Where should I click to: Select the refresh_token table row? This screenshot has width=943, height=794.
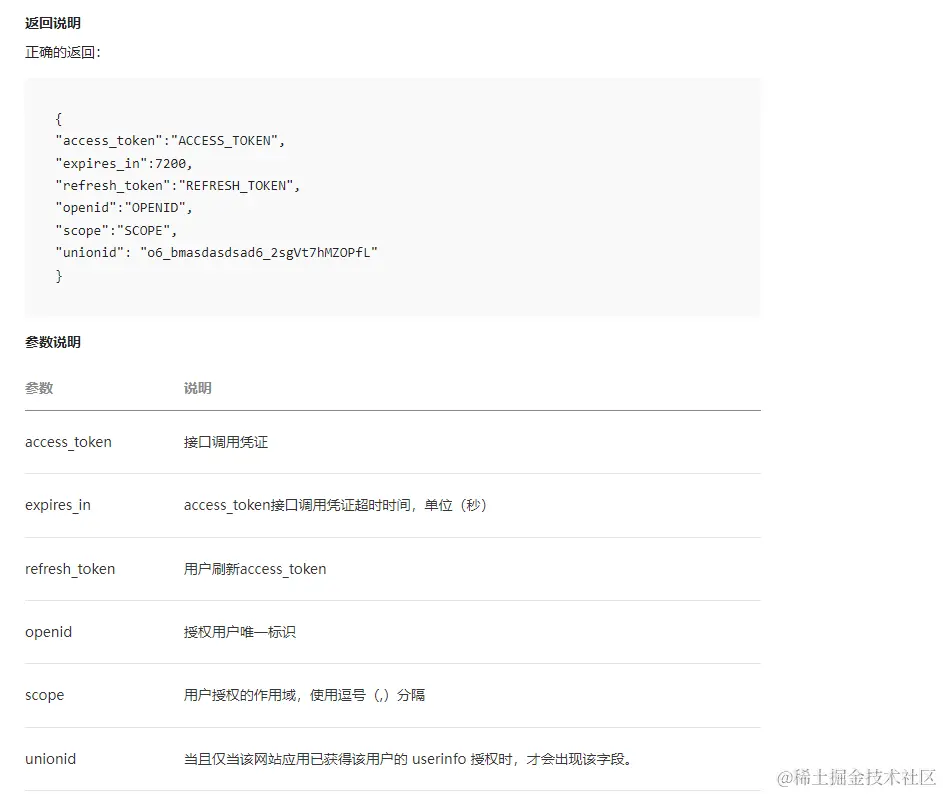[x=393, y=568]
